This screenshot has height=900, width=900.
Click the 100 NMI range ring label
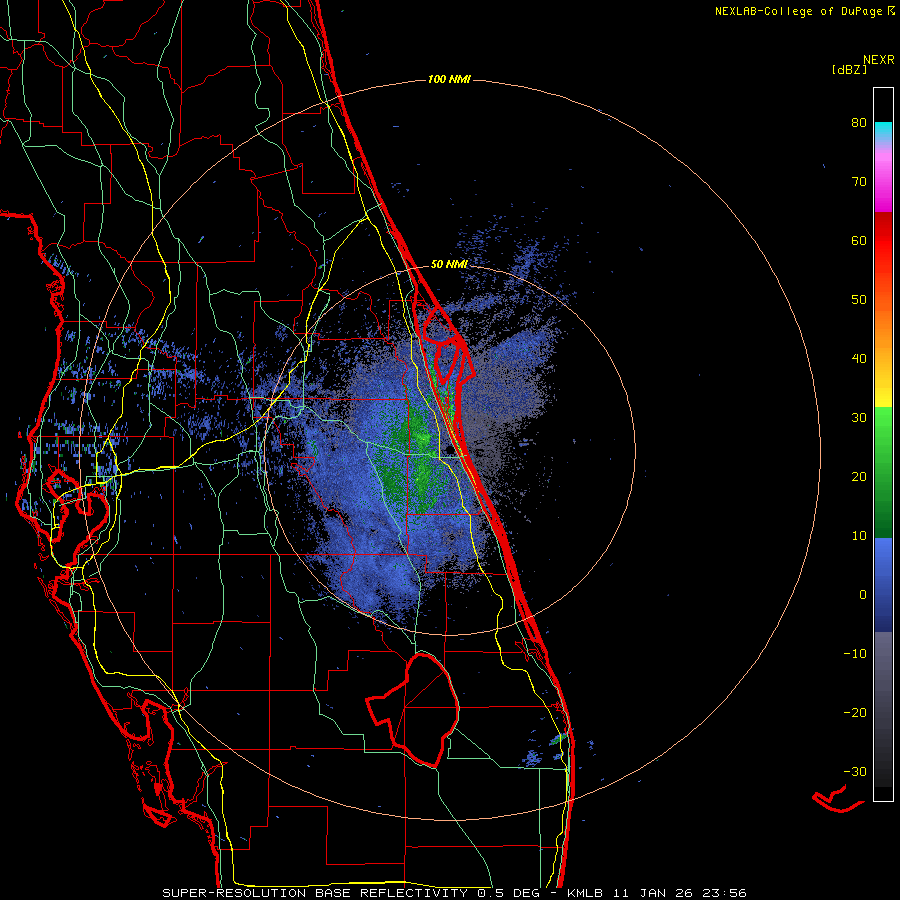(x=449, y=79)
